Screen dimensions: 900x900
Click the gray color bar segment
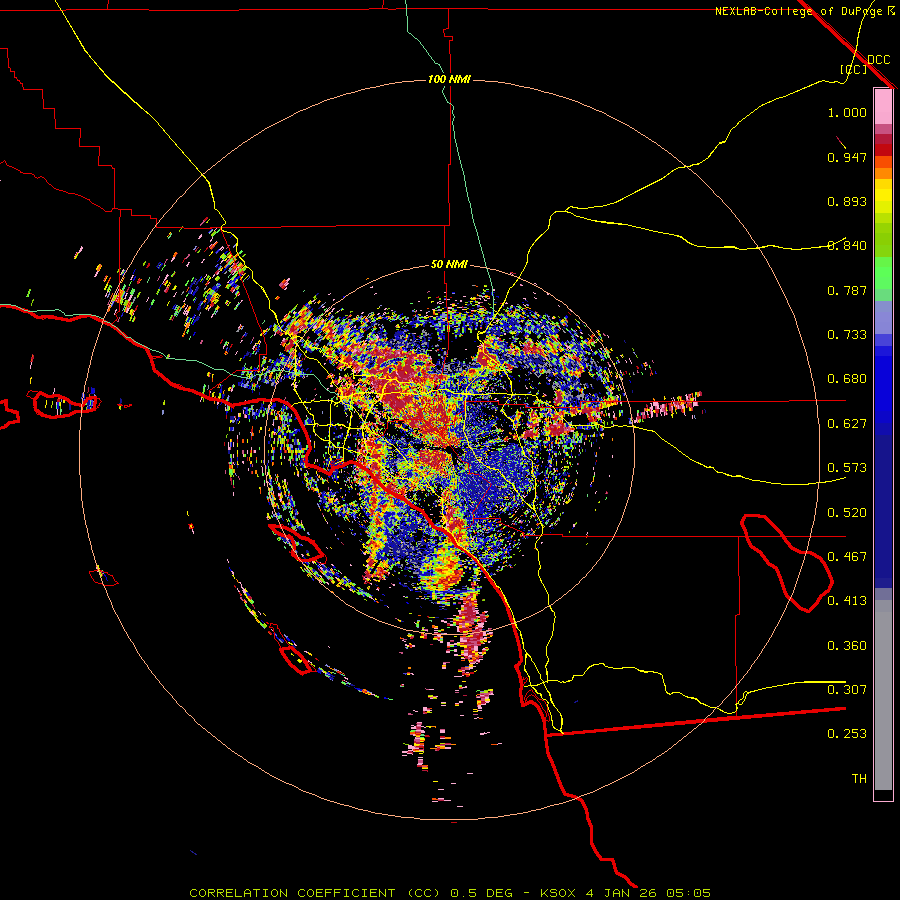[883, 695]
